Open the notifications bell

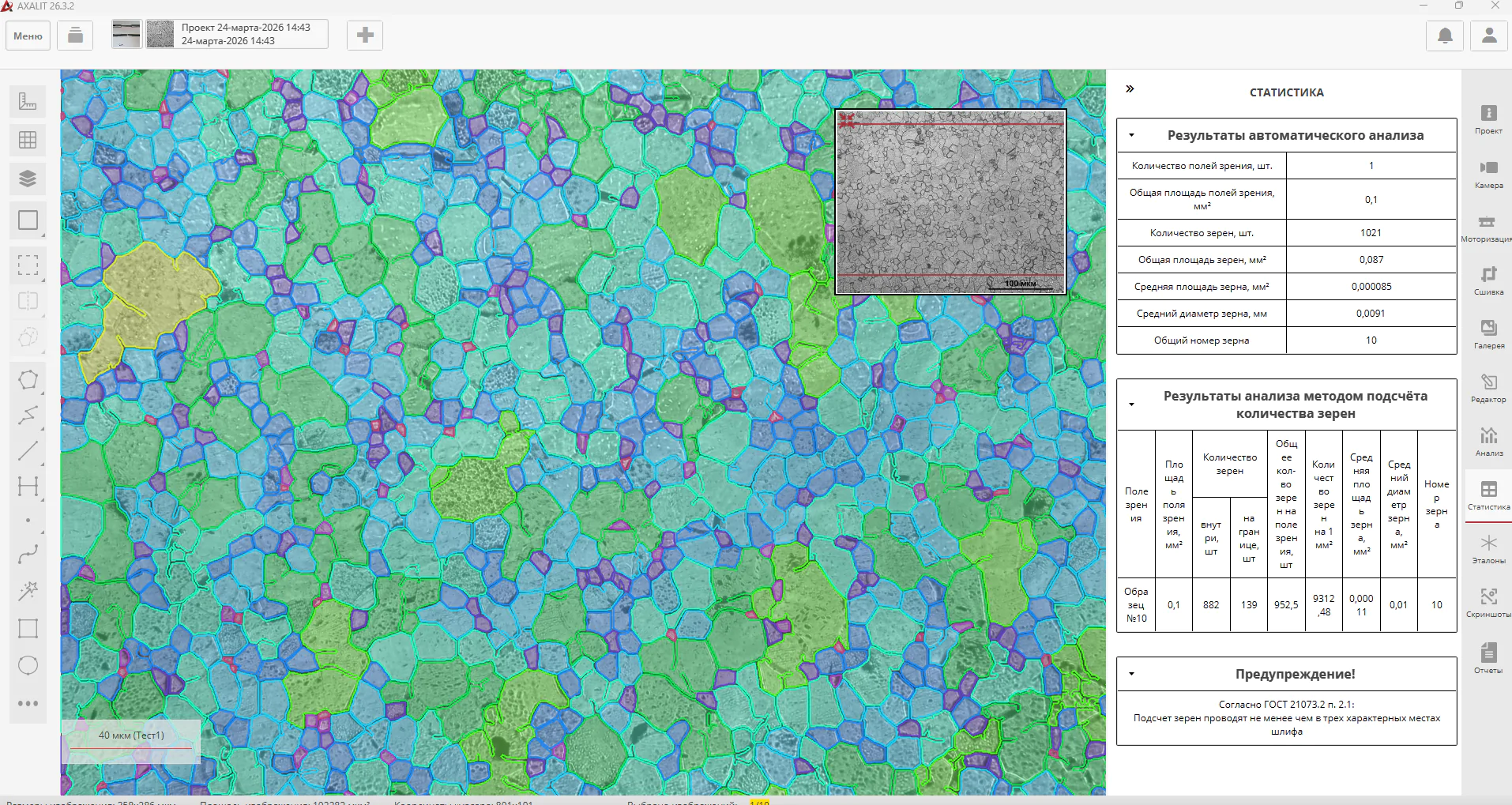click(x=1445, y=36)
